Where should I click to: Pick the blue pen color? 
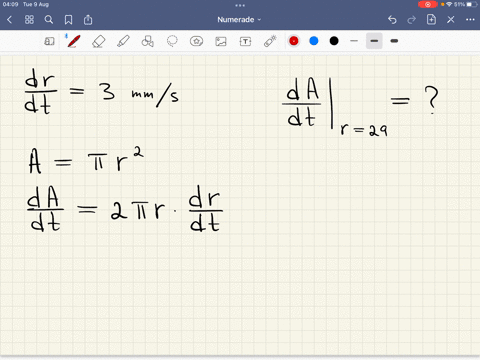pyautogui.click(x=314, y=41)
